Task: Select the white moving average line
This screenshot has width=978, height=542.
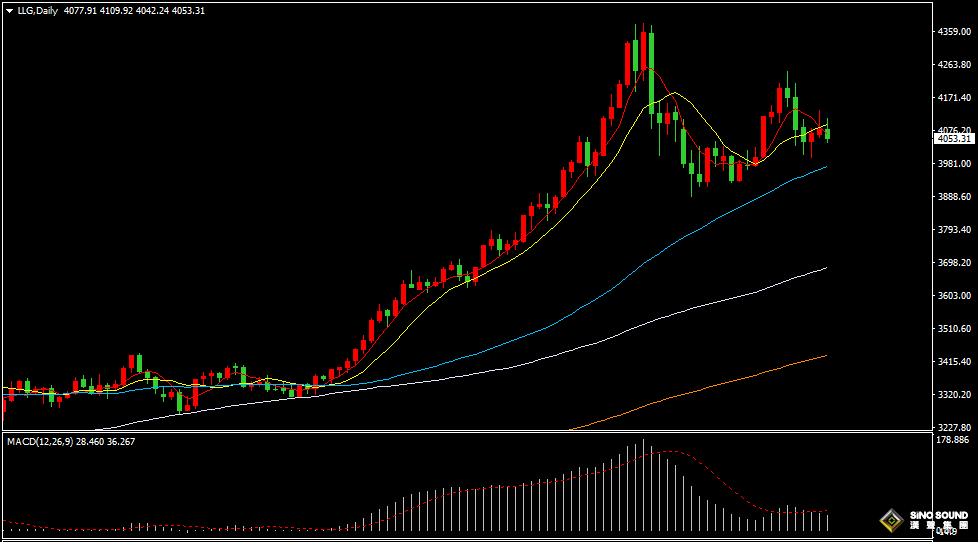Action: (x=700, y=303)
